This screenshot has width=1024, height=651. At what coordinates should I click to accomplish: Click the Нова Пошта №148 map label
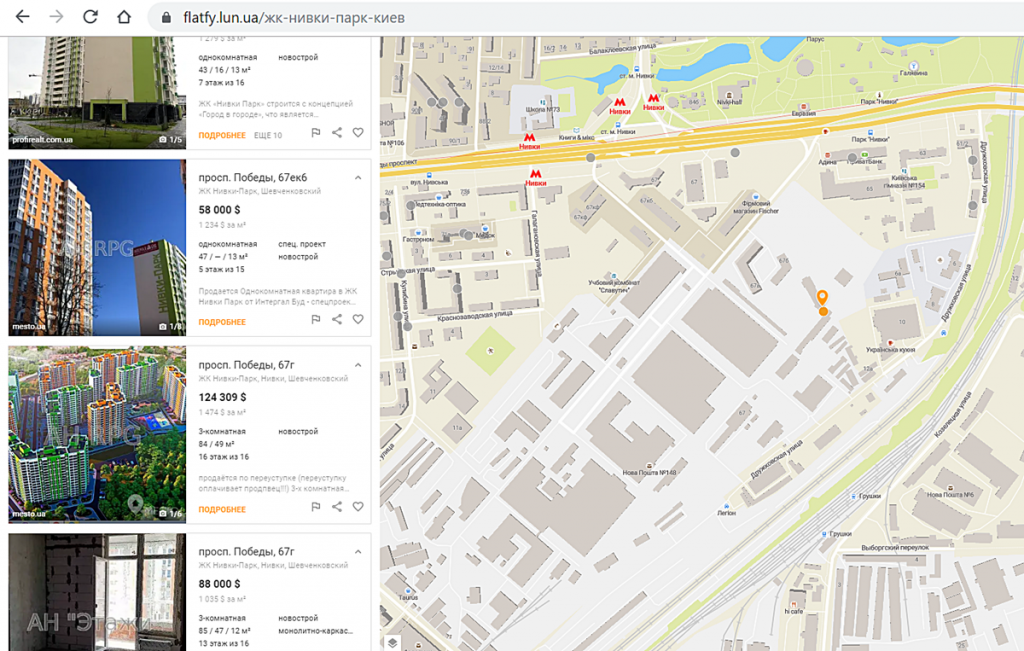pos(649,473)
